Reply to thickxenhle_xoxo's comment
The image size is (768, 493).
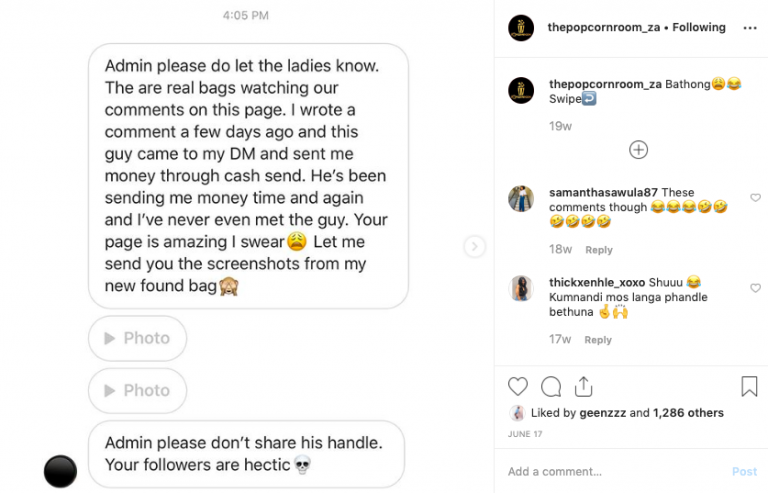[x=598, y=340]
